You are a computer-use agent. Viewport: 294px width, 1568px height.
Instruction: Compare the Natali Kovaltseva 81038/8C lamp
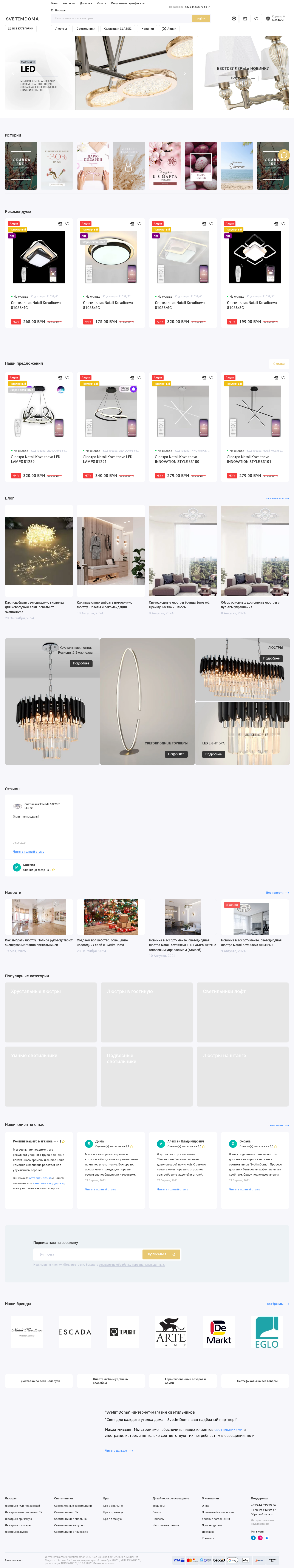pos(276,223)
